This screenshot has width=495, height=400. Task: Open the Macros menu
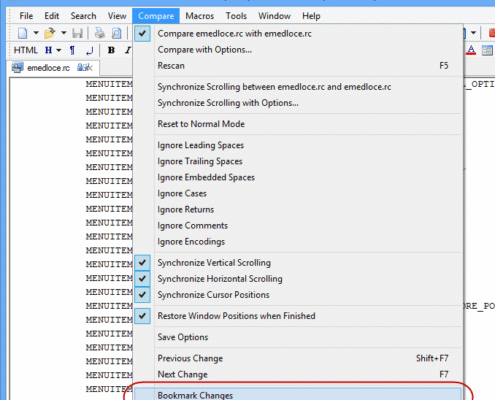tap(200, 16)
